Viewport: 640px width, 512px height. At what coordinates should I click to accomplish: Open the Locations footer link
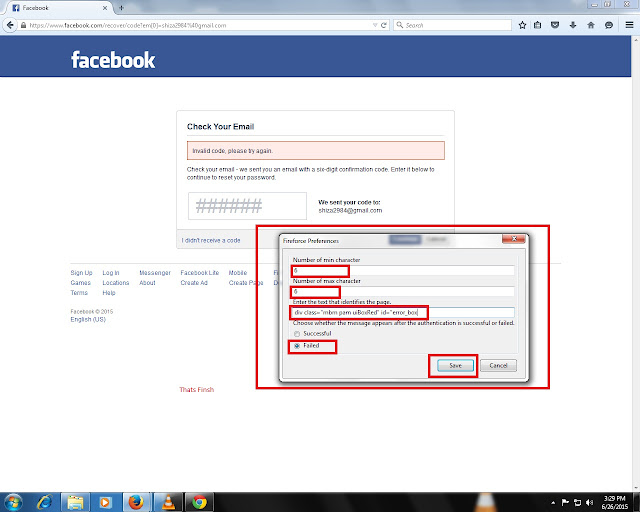(x=116, y=283)
